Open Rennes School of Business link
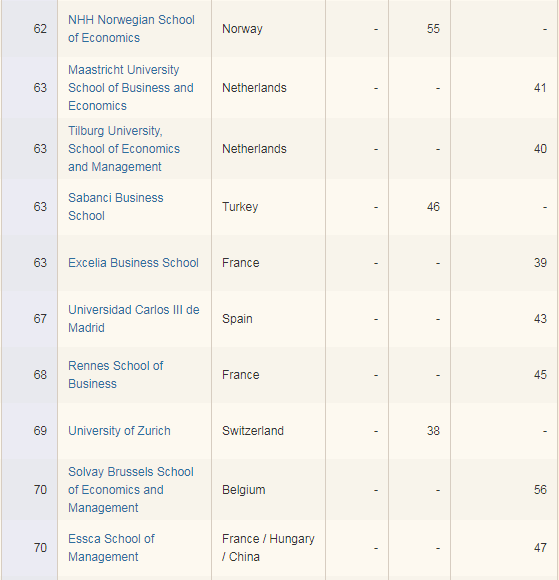559x580 pixels. 116,375
